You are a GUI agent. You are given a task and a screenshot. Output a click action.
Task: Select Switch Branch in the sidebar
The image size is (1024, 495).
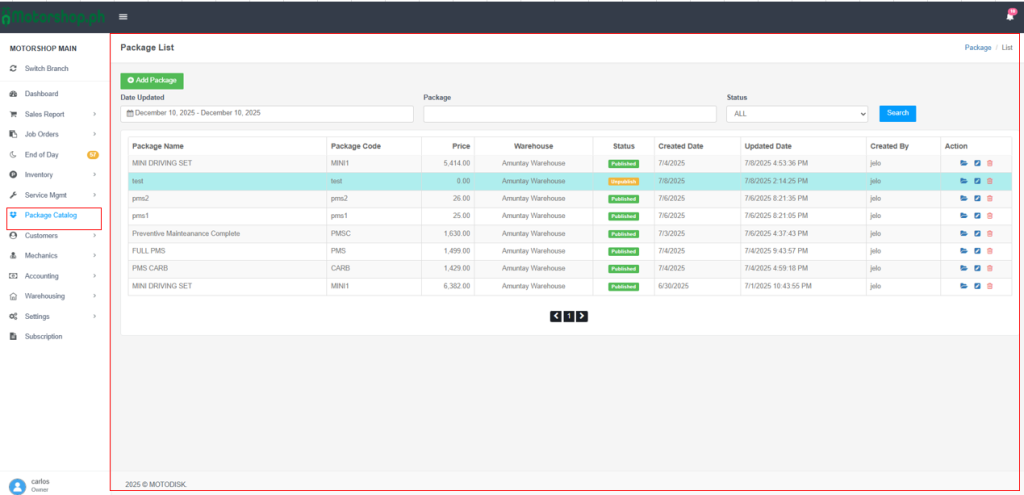(x=47, y=68)
